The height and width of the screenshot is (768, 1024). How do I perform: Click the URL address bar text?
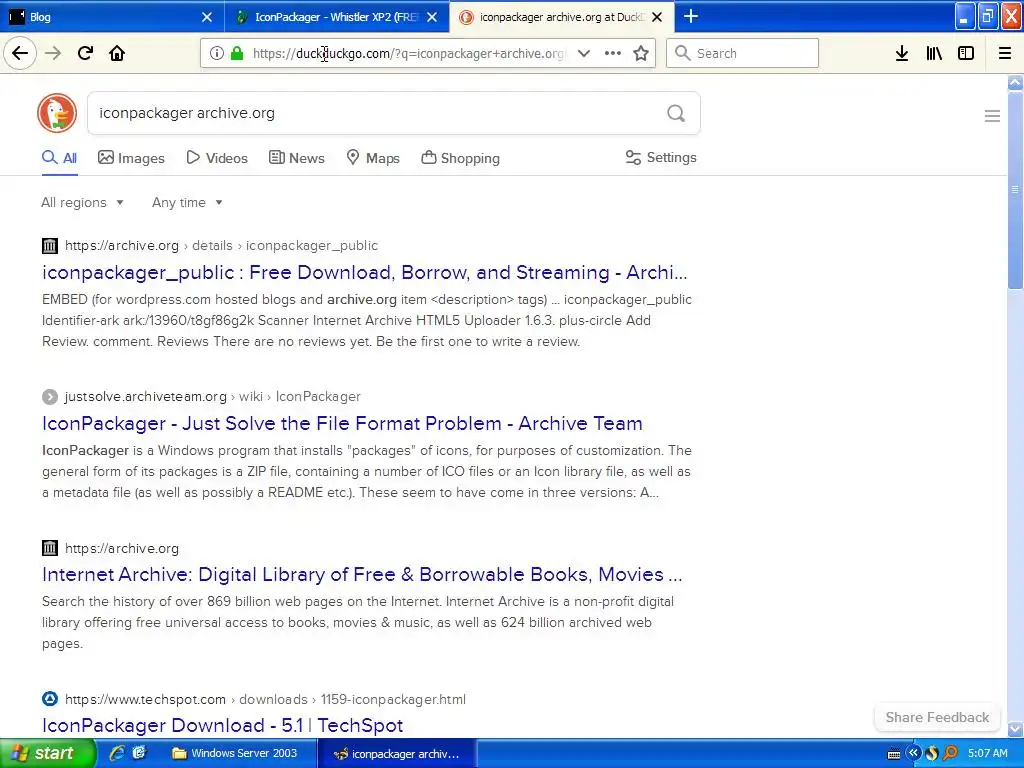410,54
